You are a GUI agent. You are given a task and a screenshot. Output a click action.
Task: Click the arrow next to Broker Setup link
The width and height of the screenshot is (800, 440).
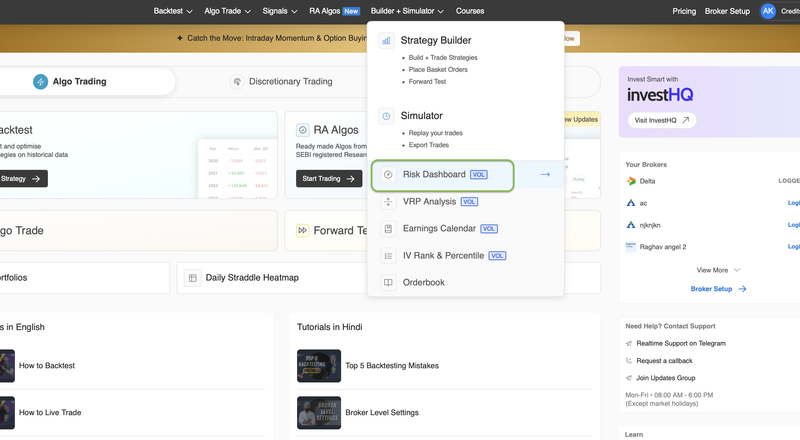coord(742,289)
